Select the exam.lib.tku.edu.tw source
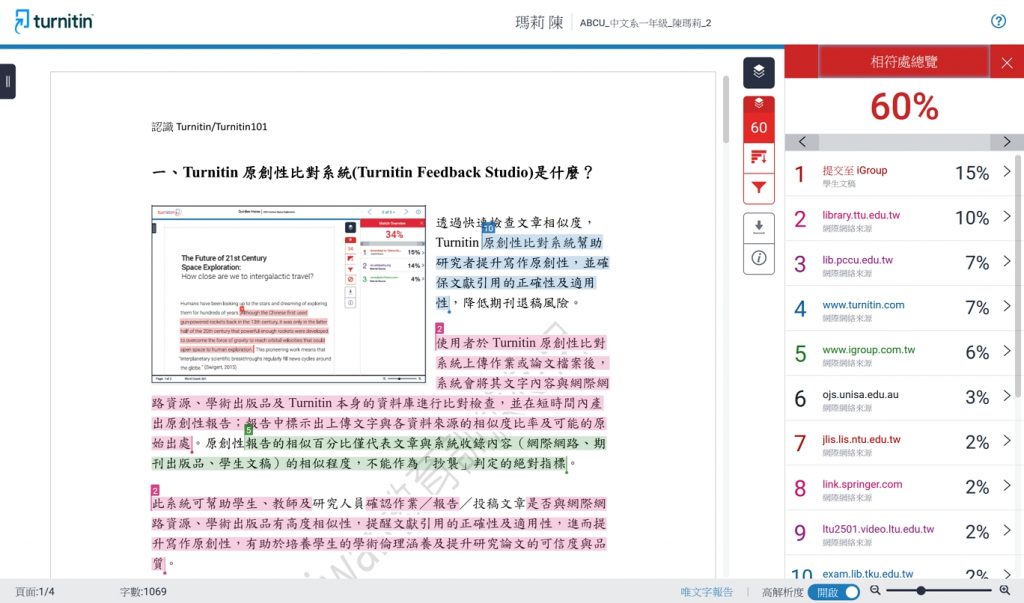This screenshot has height=603, width=1024. [867, 574]
